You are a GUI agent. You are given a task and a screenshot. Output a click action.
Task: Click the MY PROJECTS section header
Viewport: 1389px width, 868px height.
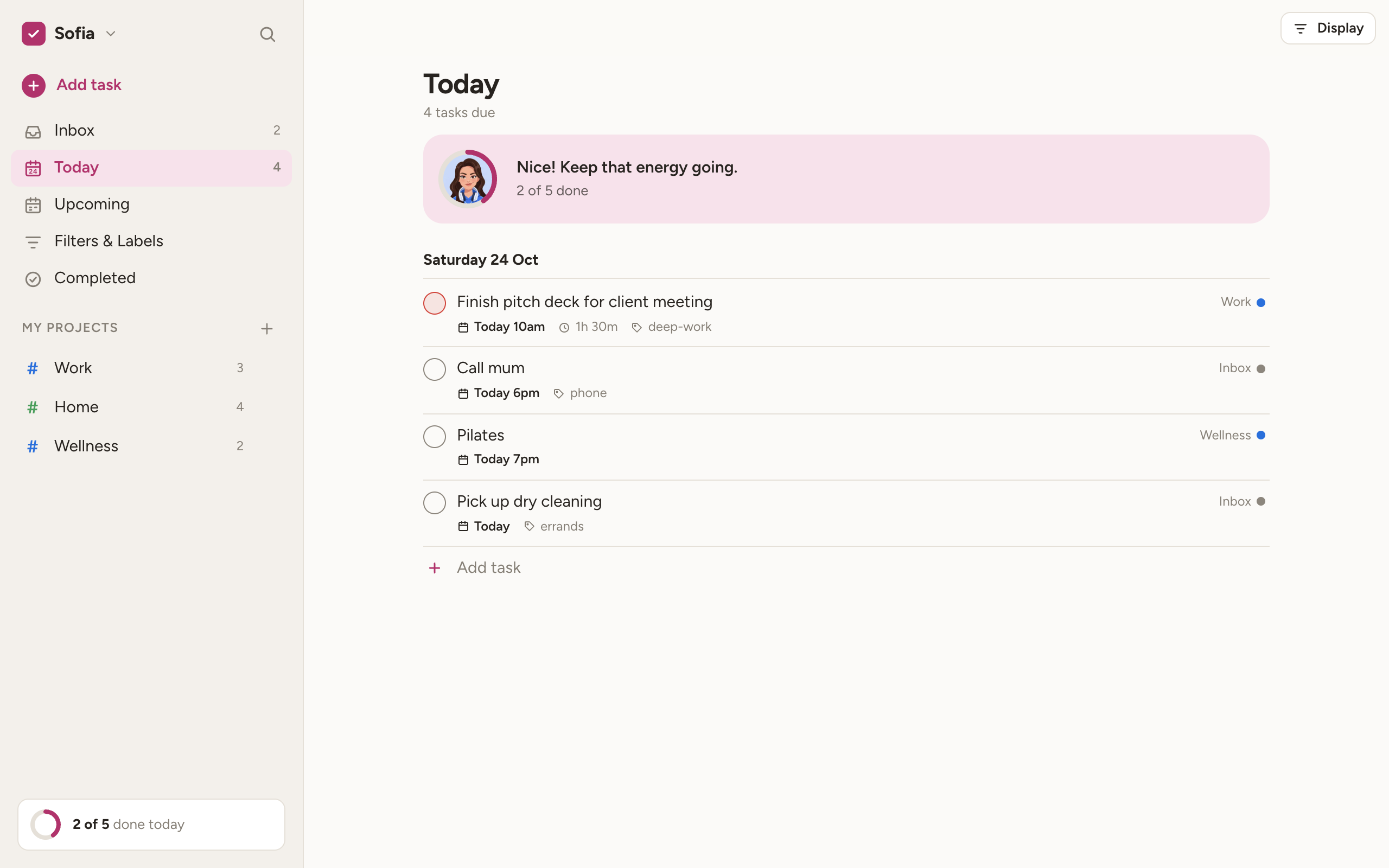[x=69, y=328]
